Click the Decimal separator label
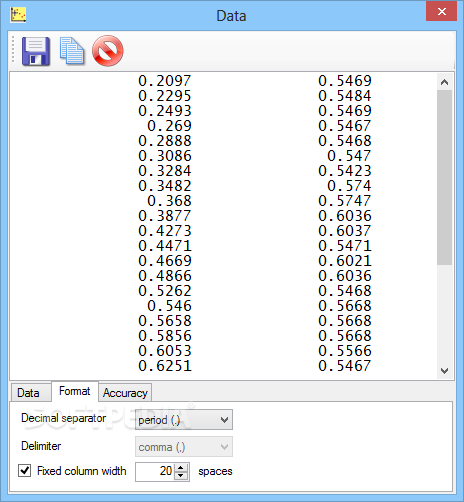This screenshot has height=502, width=464. (x=63, y=418)
